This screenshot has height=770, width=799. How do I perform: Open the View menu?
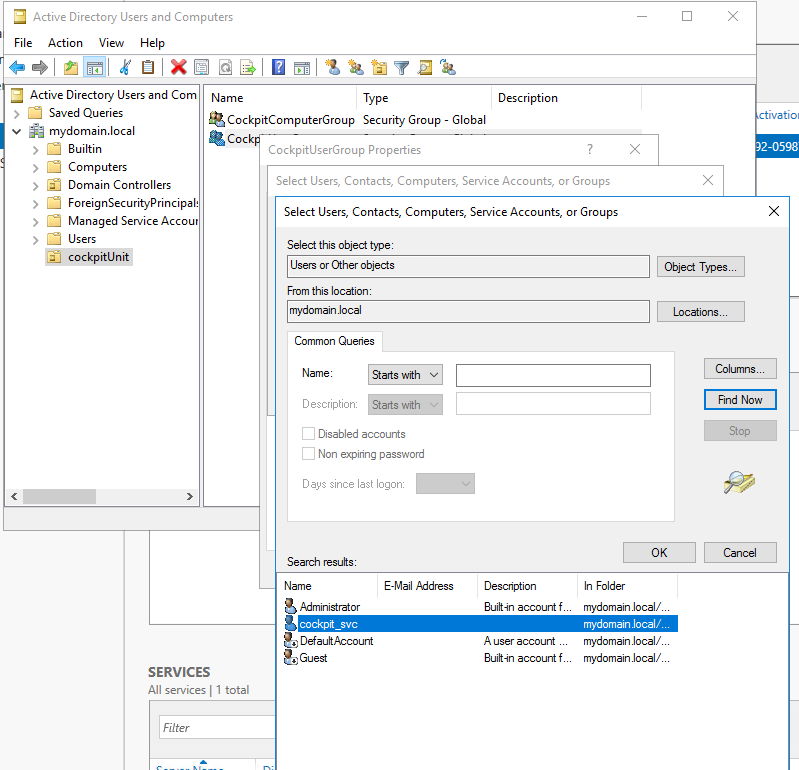pos(111,43)
